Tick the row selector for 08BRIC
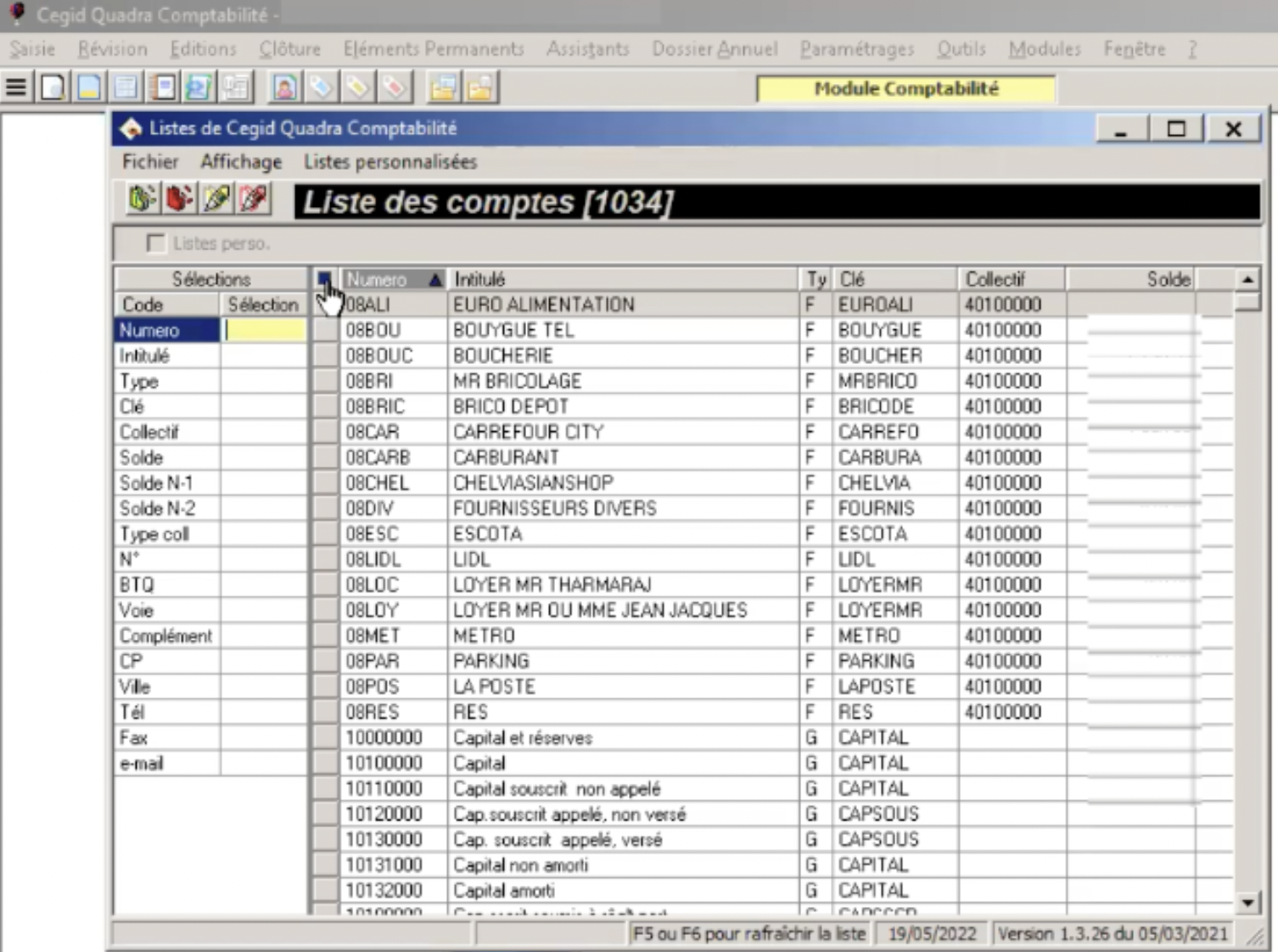This screenshot has height=952, width=1278. 326,406
